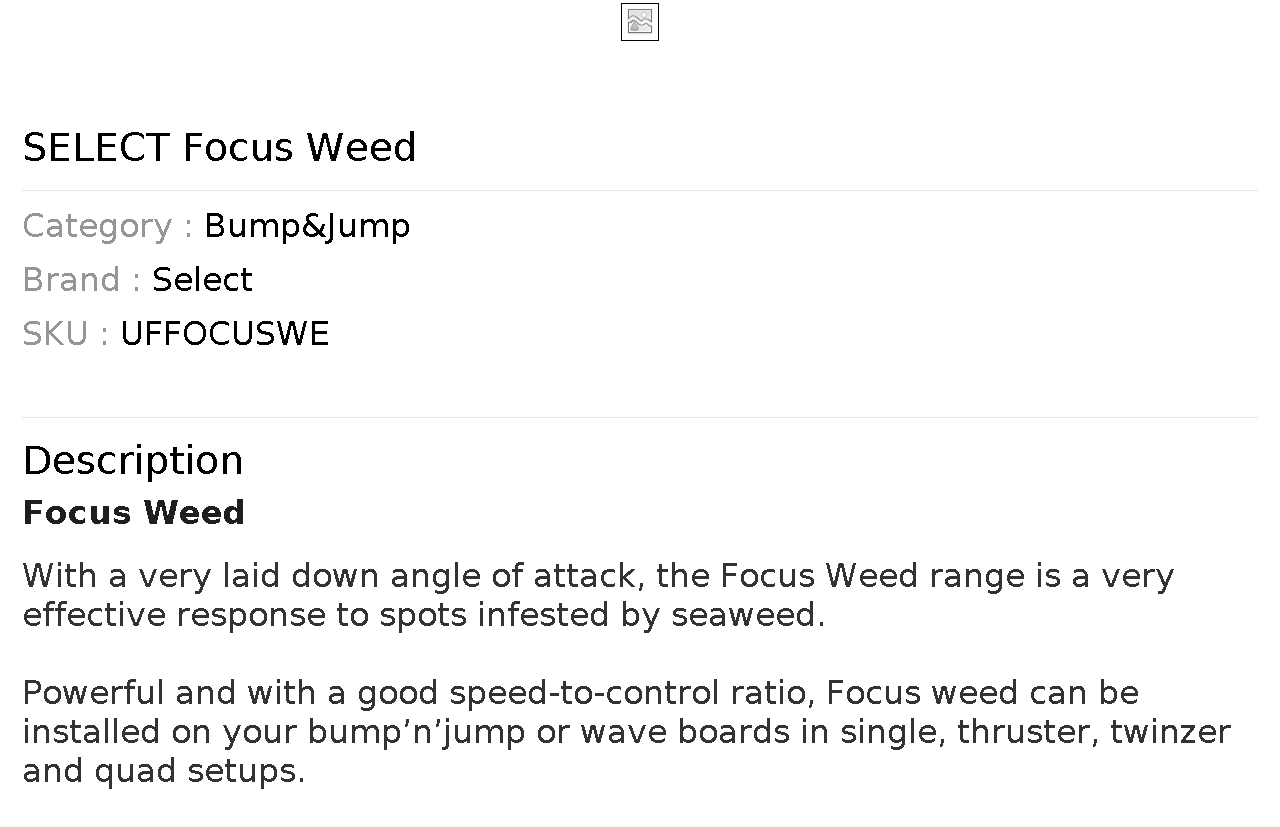Click the bold Focus Weed subheading
The image size is (1280, 827).
pyautogui.click(x=133, y=512)
